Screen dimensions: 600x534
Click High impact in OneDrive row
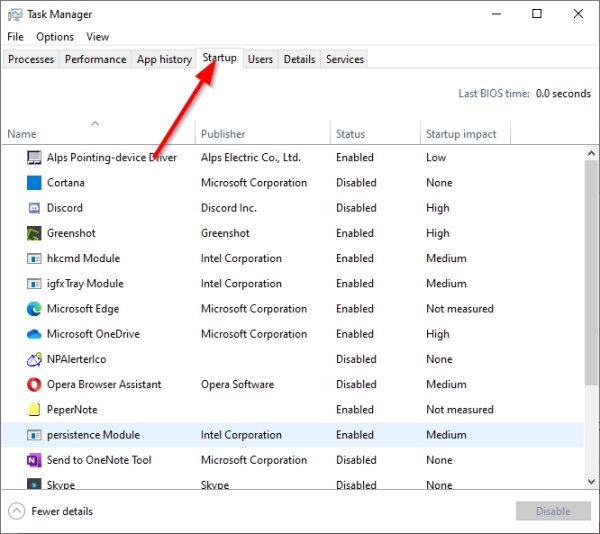coord(438,334)
